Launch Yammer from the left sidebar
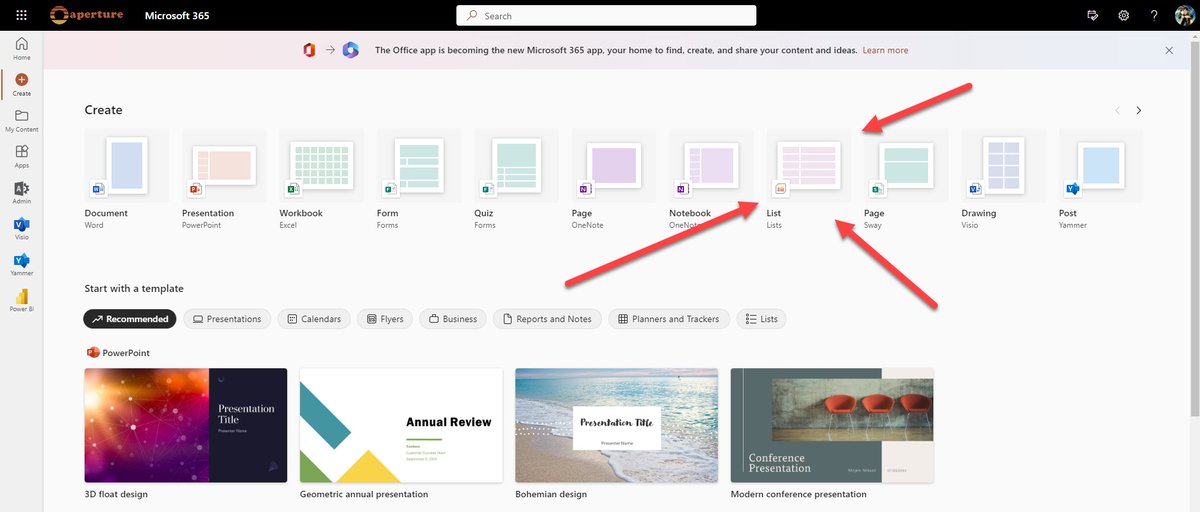The width and height of the screenshot is (1200, 512). coord(21,265)
